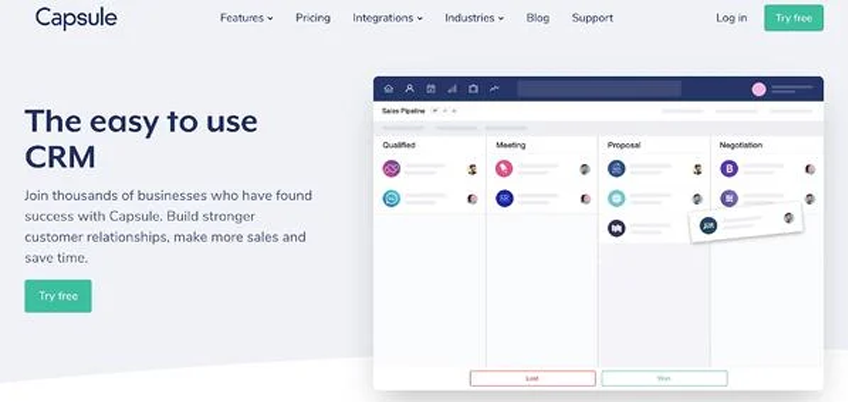Select the Negotiation column heading

tap(741, 145)
